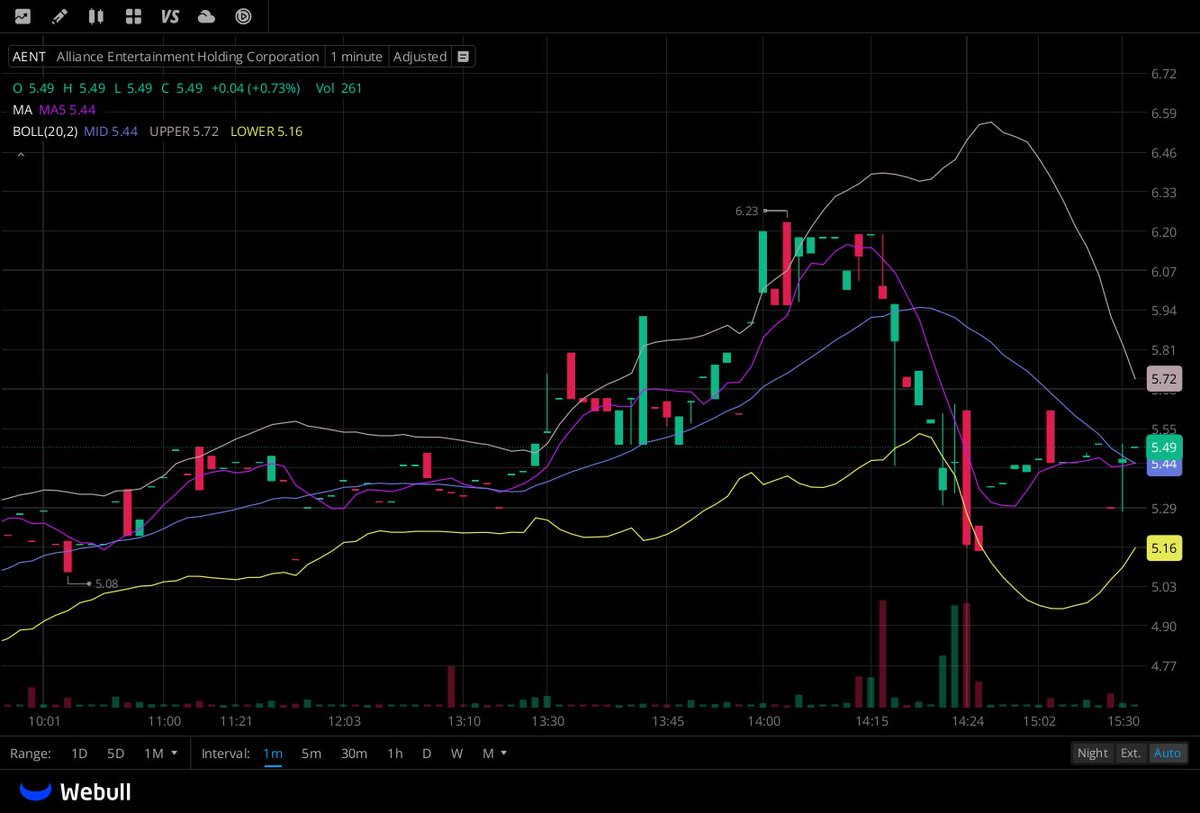
Task: Click the AENT ticker symbol
Action: (29, 57)
